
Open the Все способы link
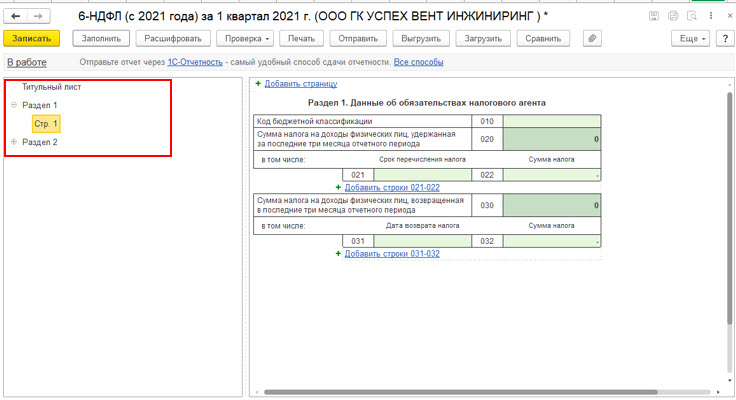[x=418, y=62]
